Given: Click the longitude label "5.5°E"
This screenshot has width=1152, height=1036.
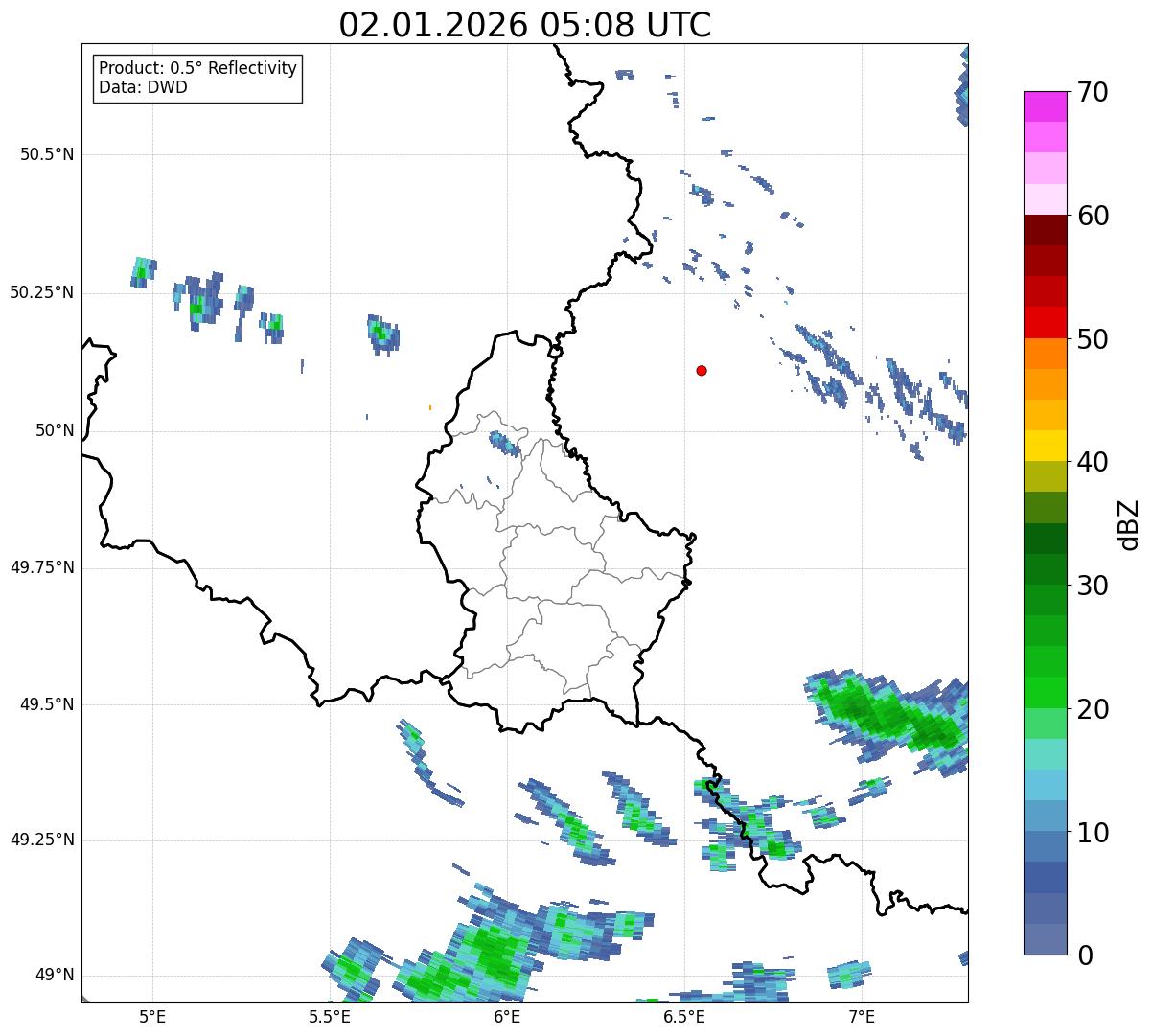Looking at the screenshot, I should point(330,1017).
